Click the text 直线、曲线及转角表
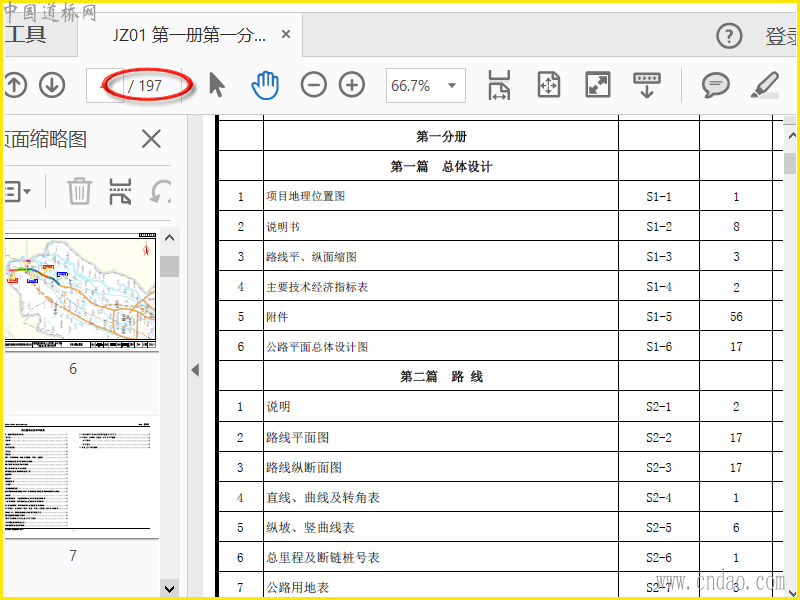800x600 pixels. click(x=323, y=497)
